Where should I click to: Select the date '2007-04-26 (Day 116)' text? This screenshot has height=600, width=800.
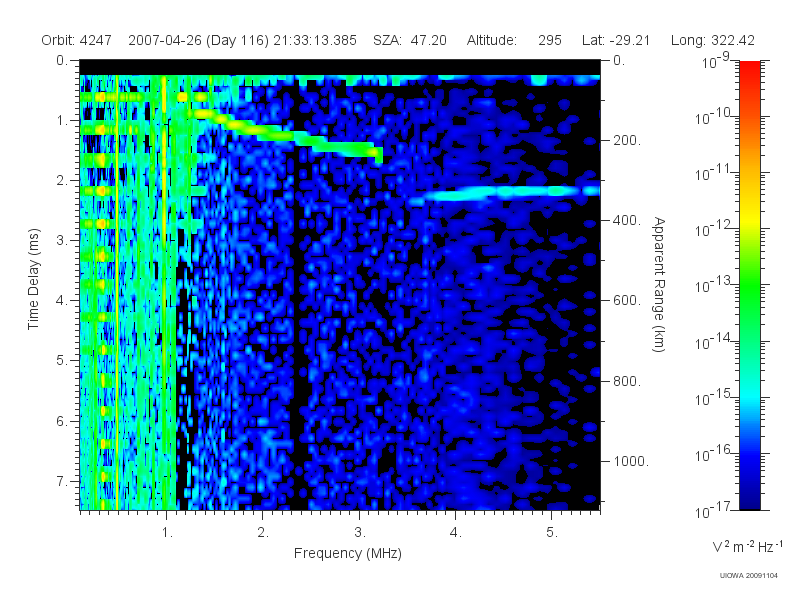tap(198, 40)
